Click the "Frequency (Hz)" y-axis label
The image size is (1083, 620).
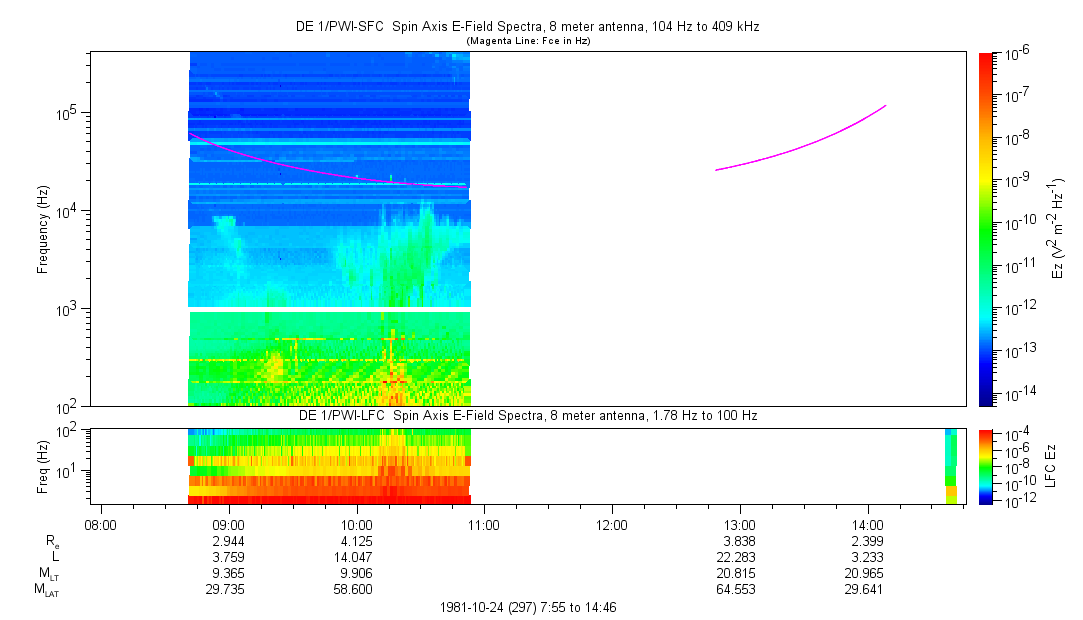43,229
